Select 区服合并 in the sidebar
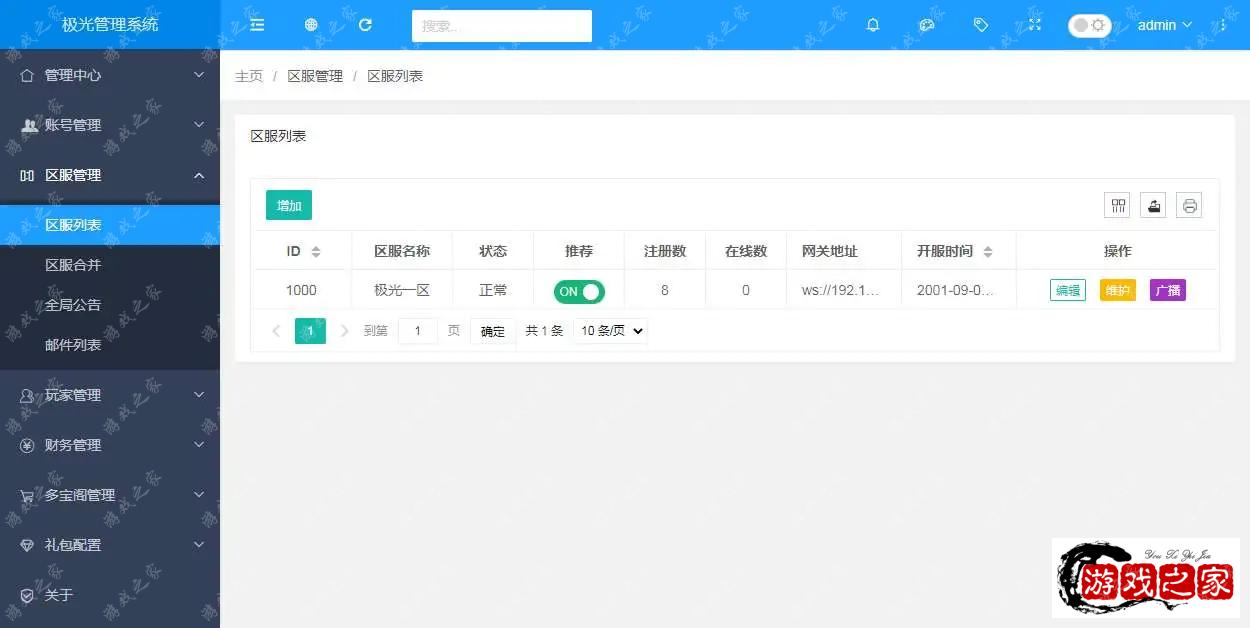 click(73, 265)
